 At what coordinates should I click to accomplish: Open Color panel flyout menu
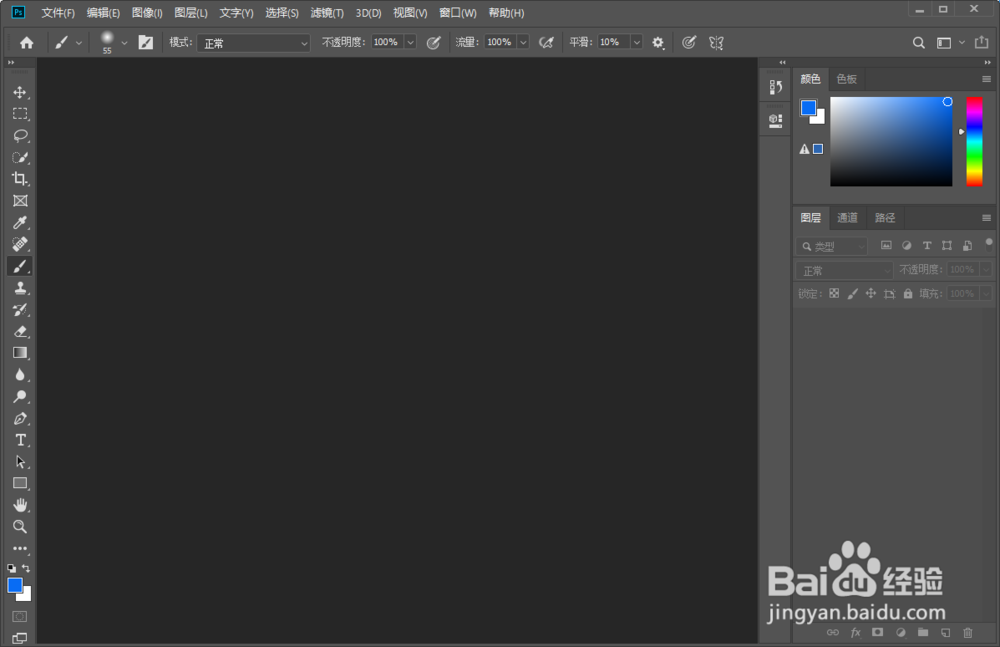click(x=987, y=79)
